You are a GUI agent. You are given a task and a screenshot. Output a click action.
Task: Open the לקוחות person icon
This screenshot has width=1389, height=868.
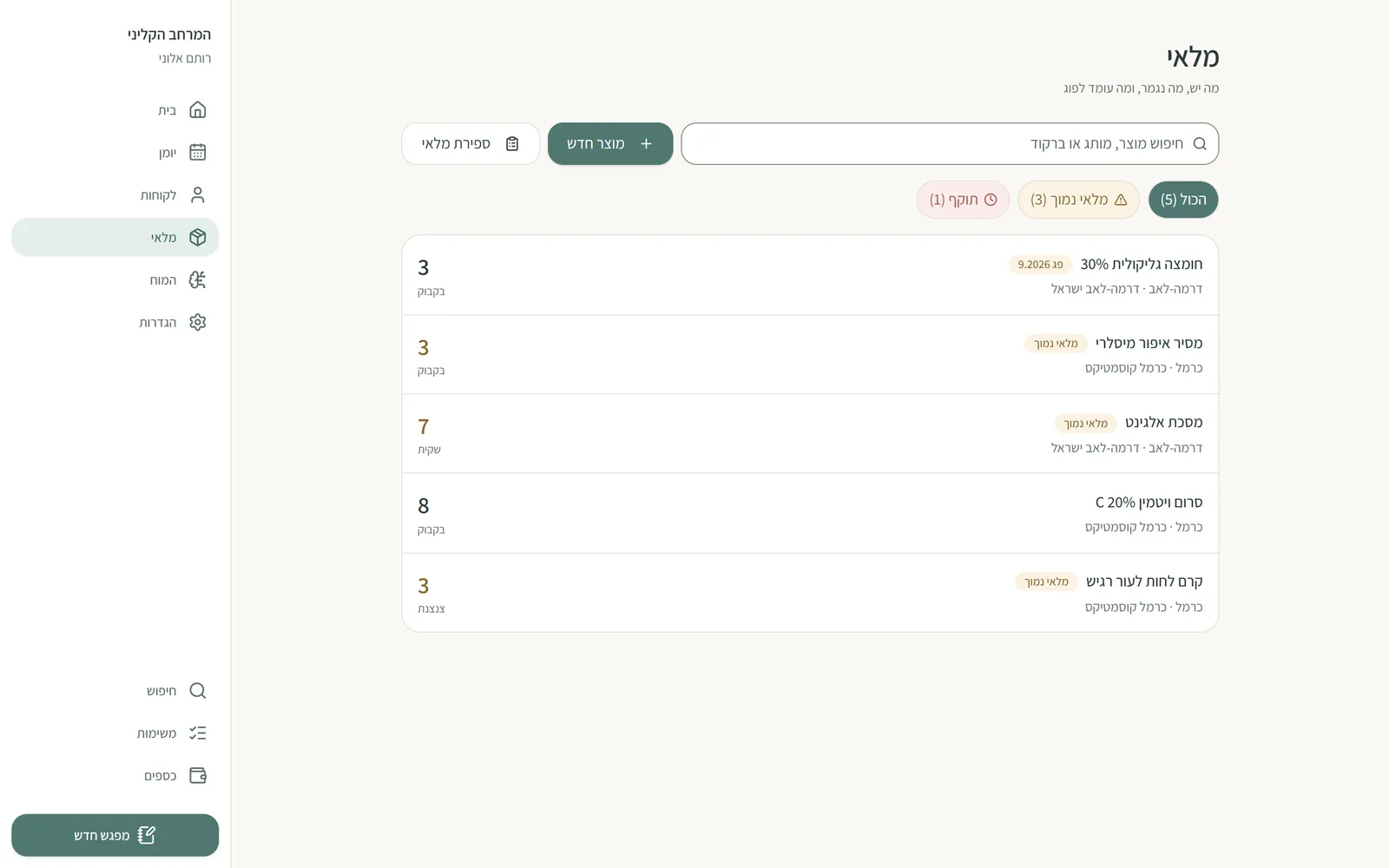click(198, 194)
